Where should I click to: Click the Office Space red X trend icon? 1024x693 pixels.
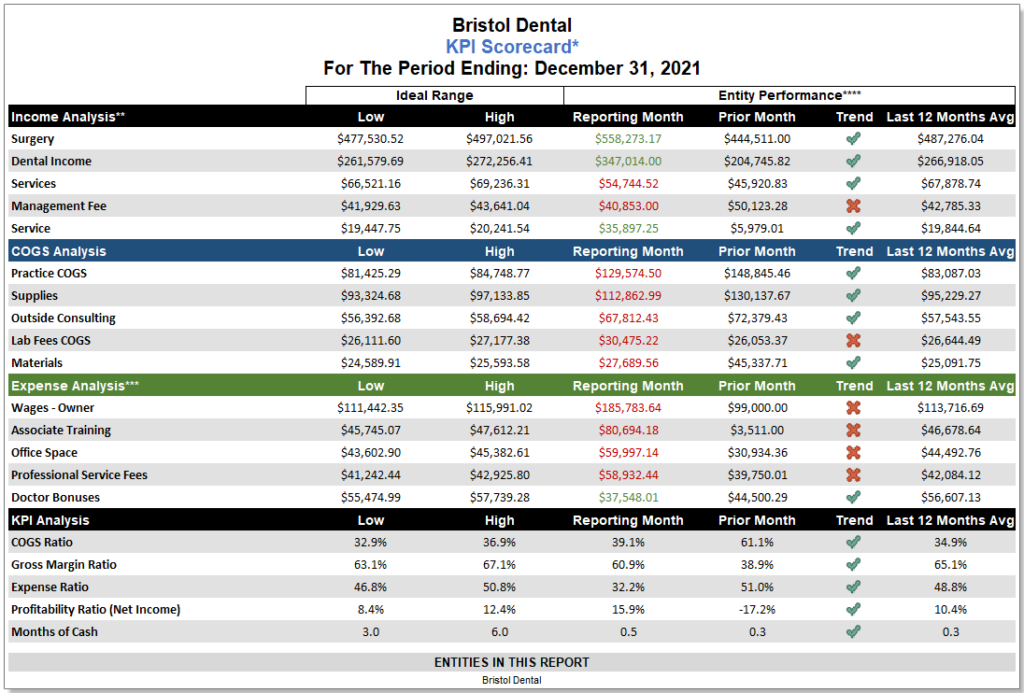point(853,453)
